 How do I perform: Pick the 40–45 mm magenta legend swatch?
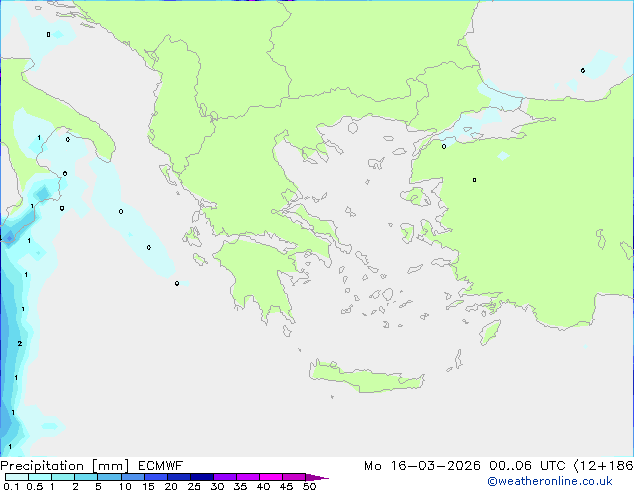pyautogui.click(x=271, y=477)
